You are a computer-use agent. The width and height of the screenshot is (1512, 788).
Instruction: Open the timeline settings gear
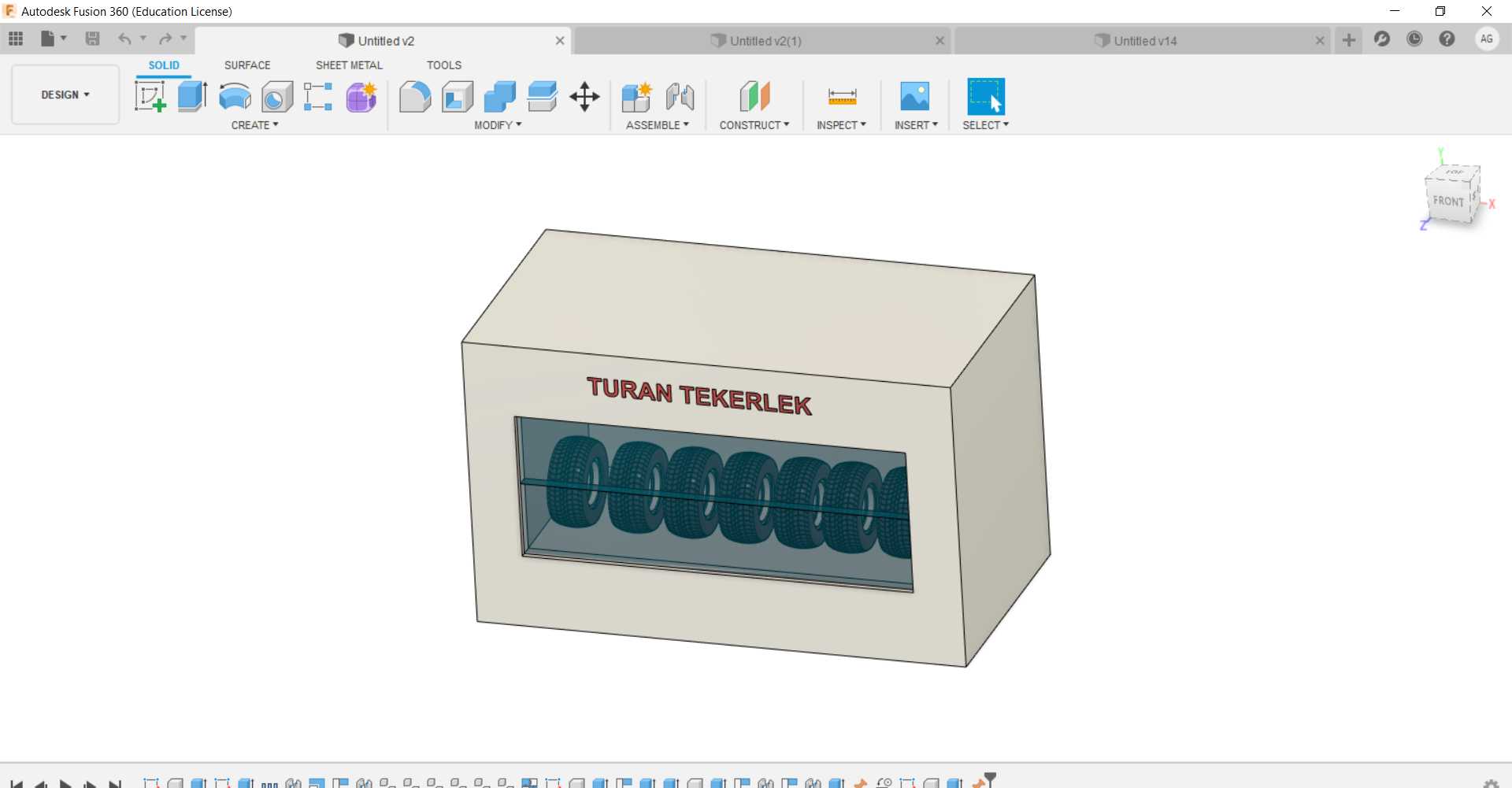[1491, 784]
